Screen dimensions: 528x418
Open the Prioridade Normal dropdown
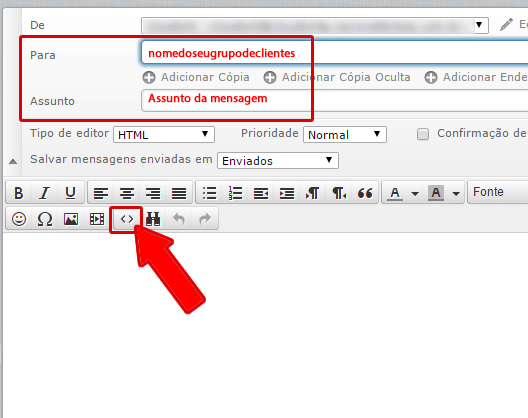click(x=345, y=135)
